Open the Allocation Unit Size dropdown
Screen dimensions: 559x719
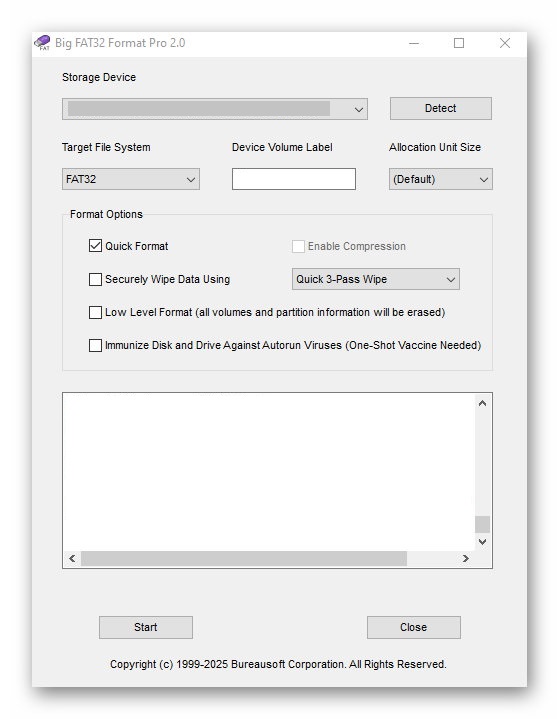click(x=441, y=179)
